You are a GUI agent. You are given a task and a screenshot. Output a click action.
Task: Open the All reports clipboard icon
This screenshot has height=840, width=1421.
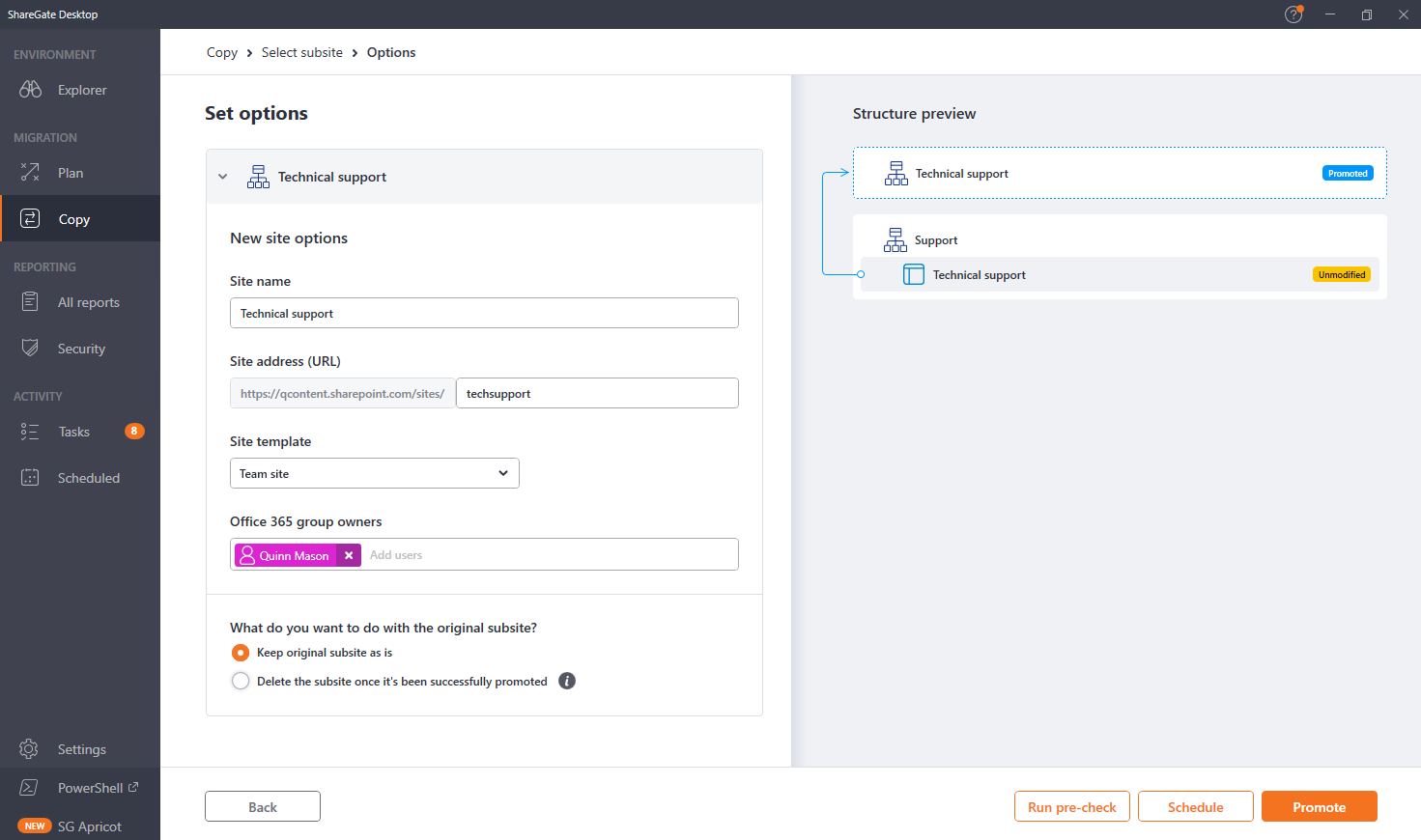coord(30,302)
